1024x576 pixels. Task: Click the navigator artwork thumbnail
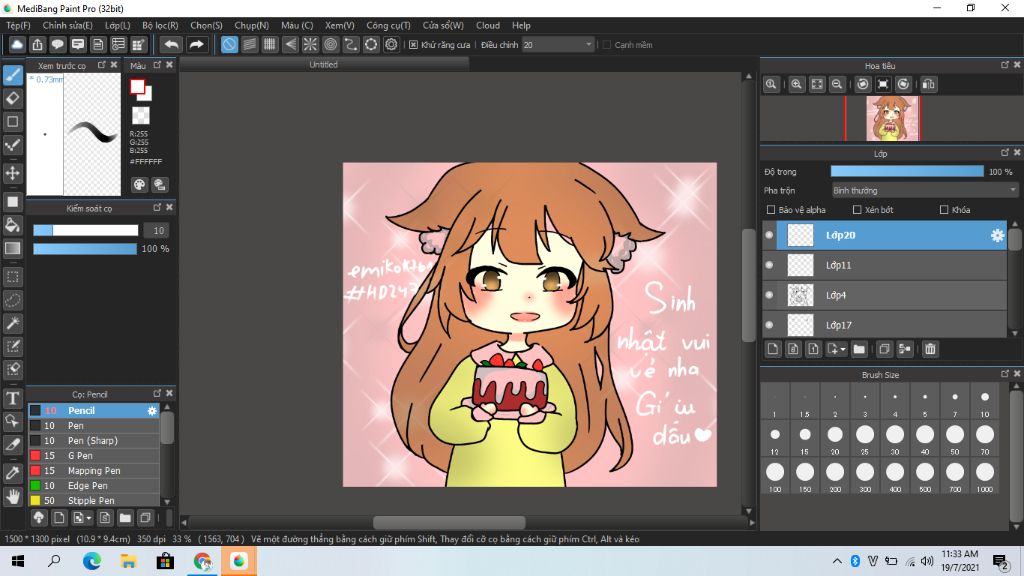click(x=892, y=119)
